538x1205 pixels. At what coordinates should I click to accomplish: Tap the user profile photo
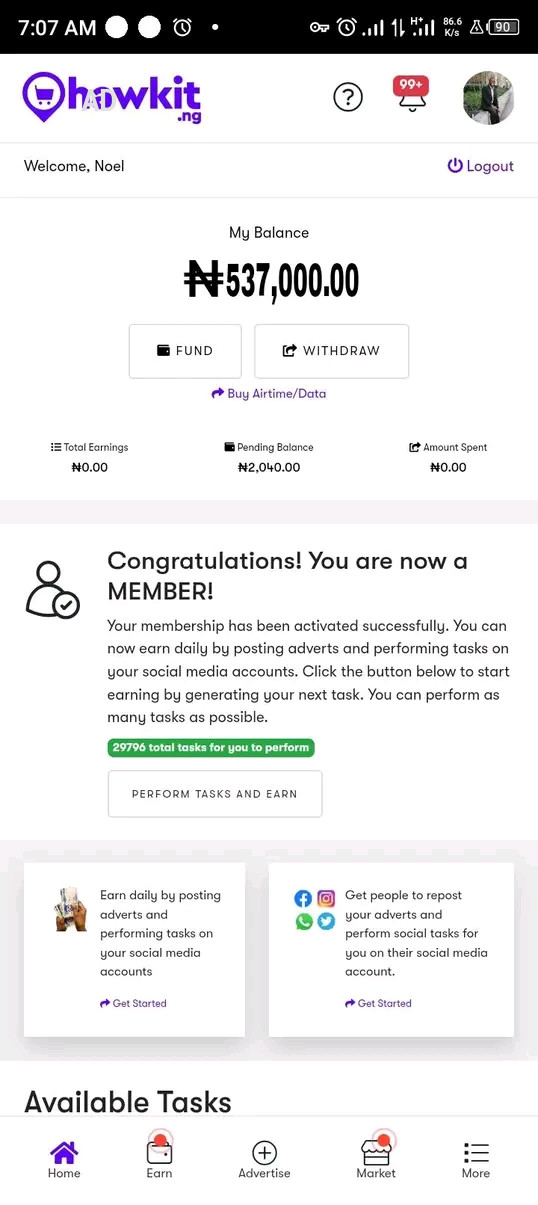click(x=488, y=98)
